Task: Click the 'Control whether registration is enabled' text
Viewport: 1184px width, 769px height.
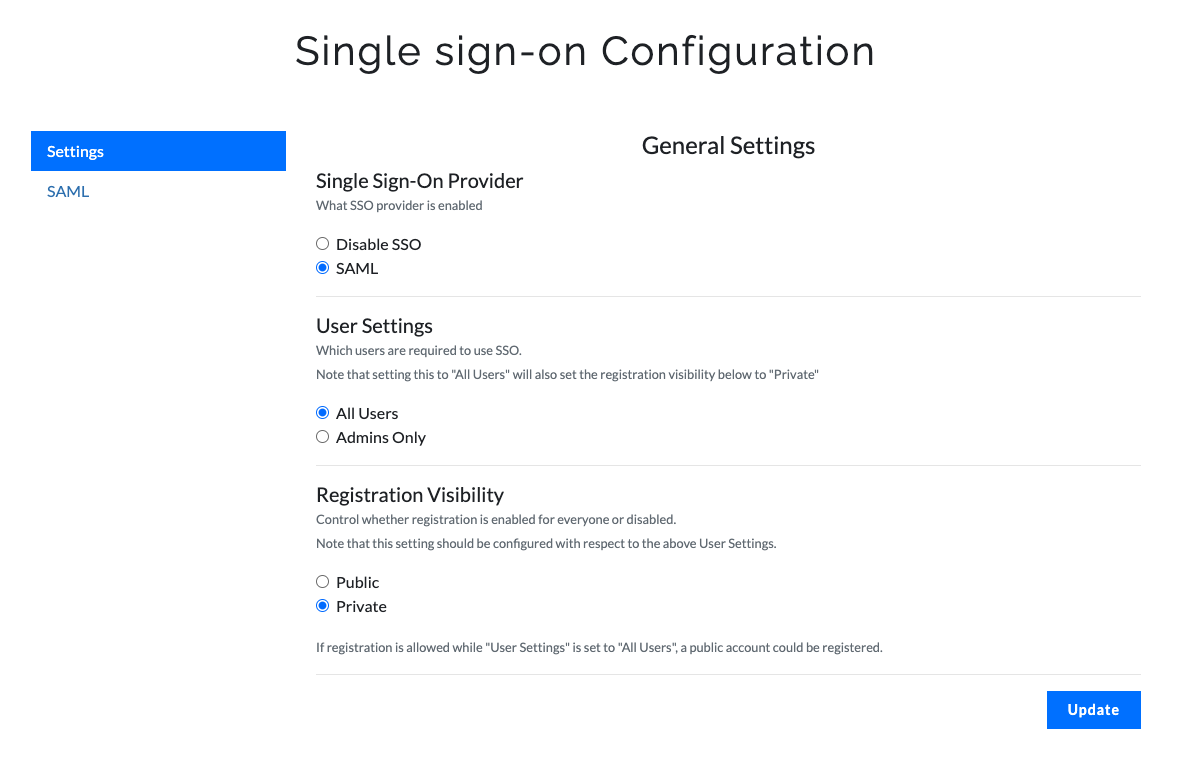Action: point(496,520)
